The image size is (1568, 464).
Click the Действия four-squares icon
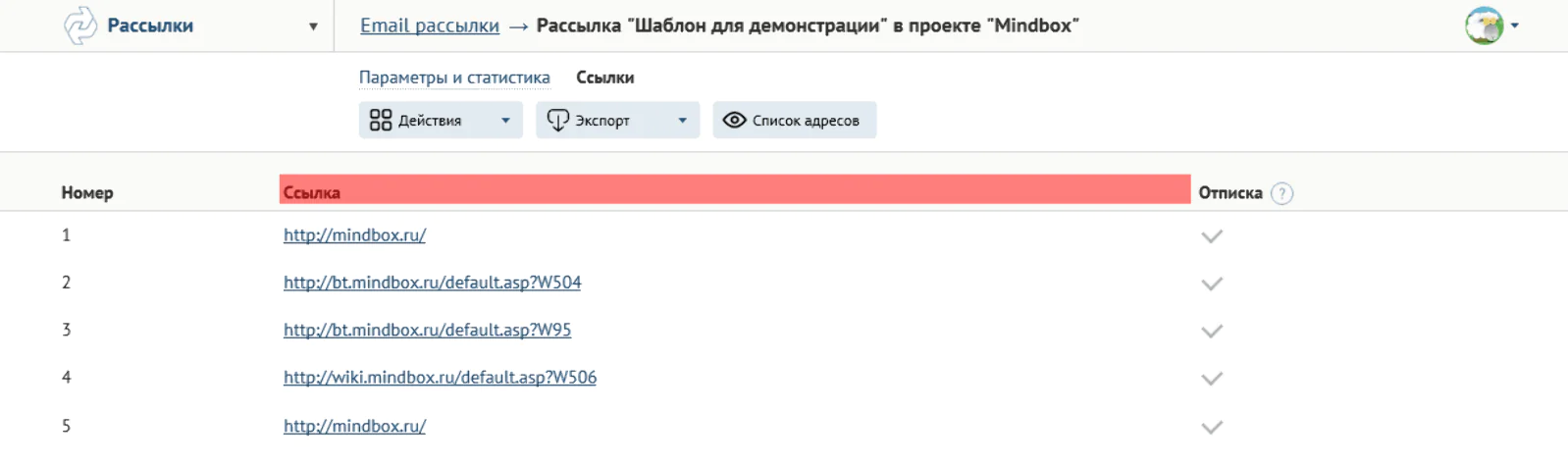coord(380,120)
